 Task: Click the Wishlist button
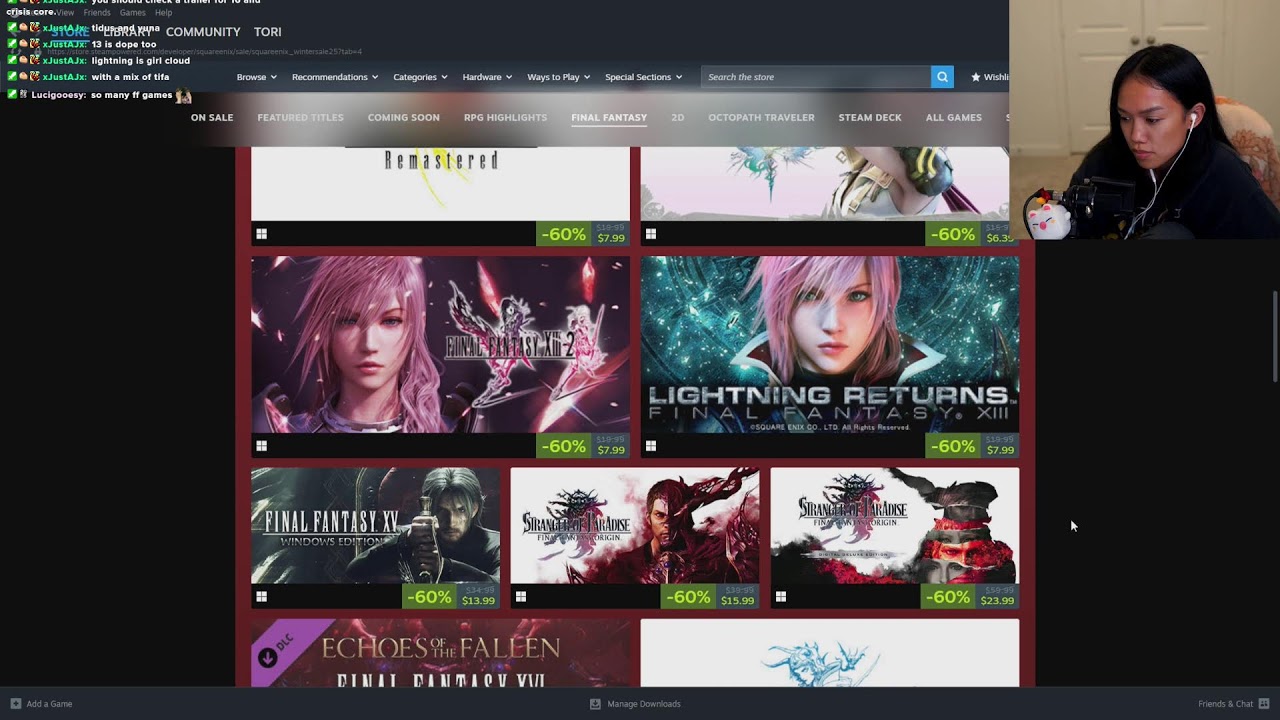pos(989,77)
